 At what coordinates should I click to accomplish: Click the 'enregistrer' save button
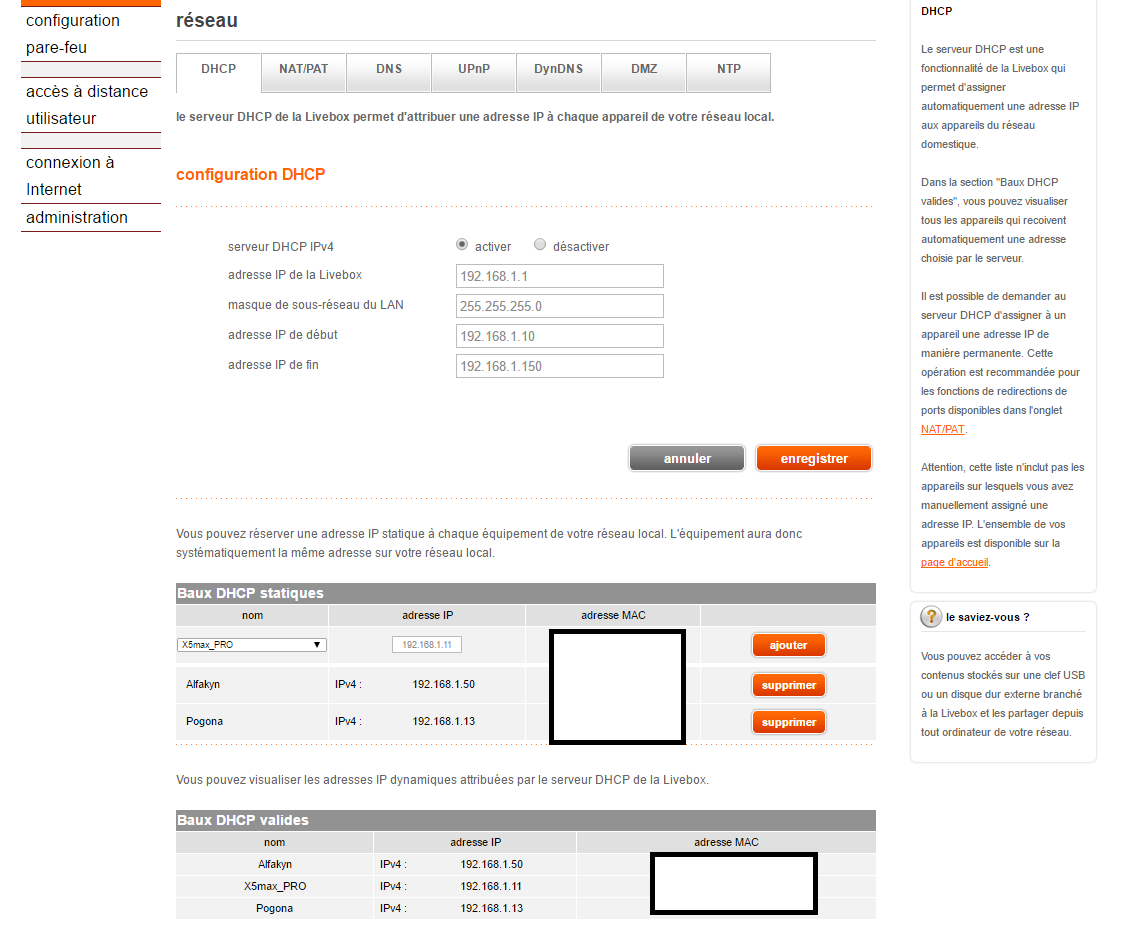[813, 458]
